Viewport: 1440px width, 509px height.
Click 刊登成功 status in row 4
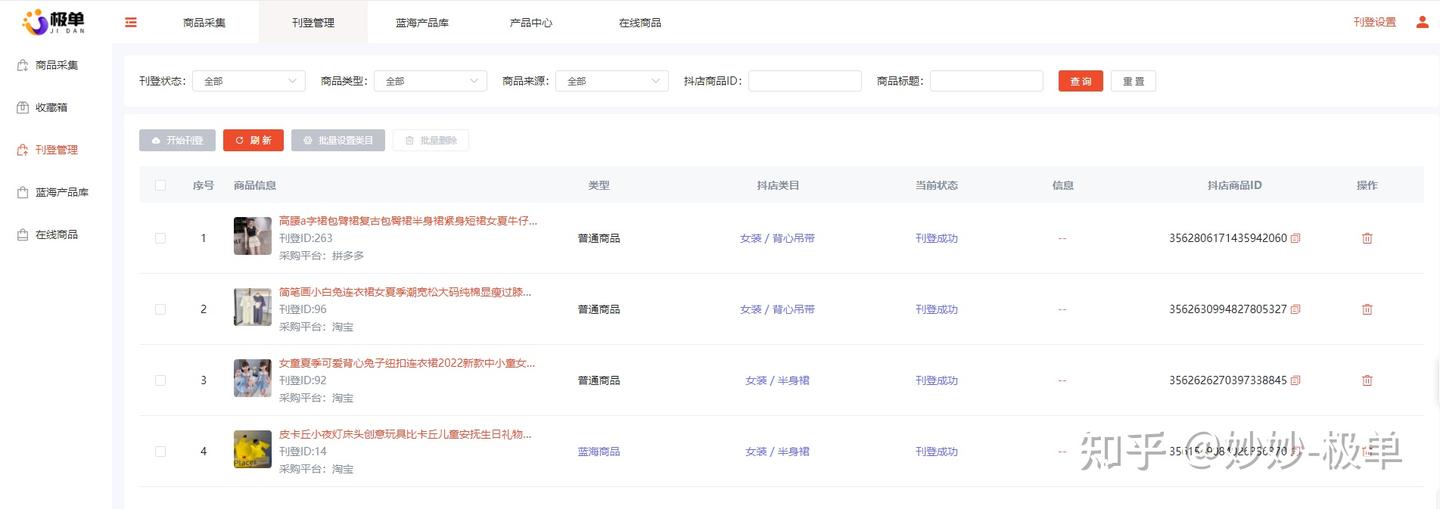point(936,451)
